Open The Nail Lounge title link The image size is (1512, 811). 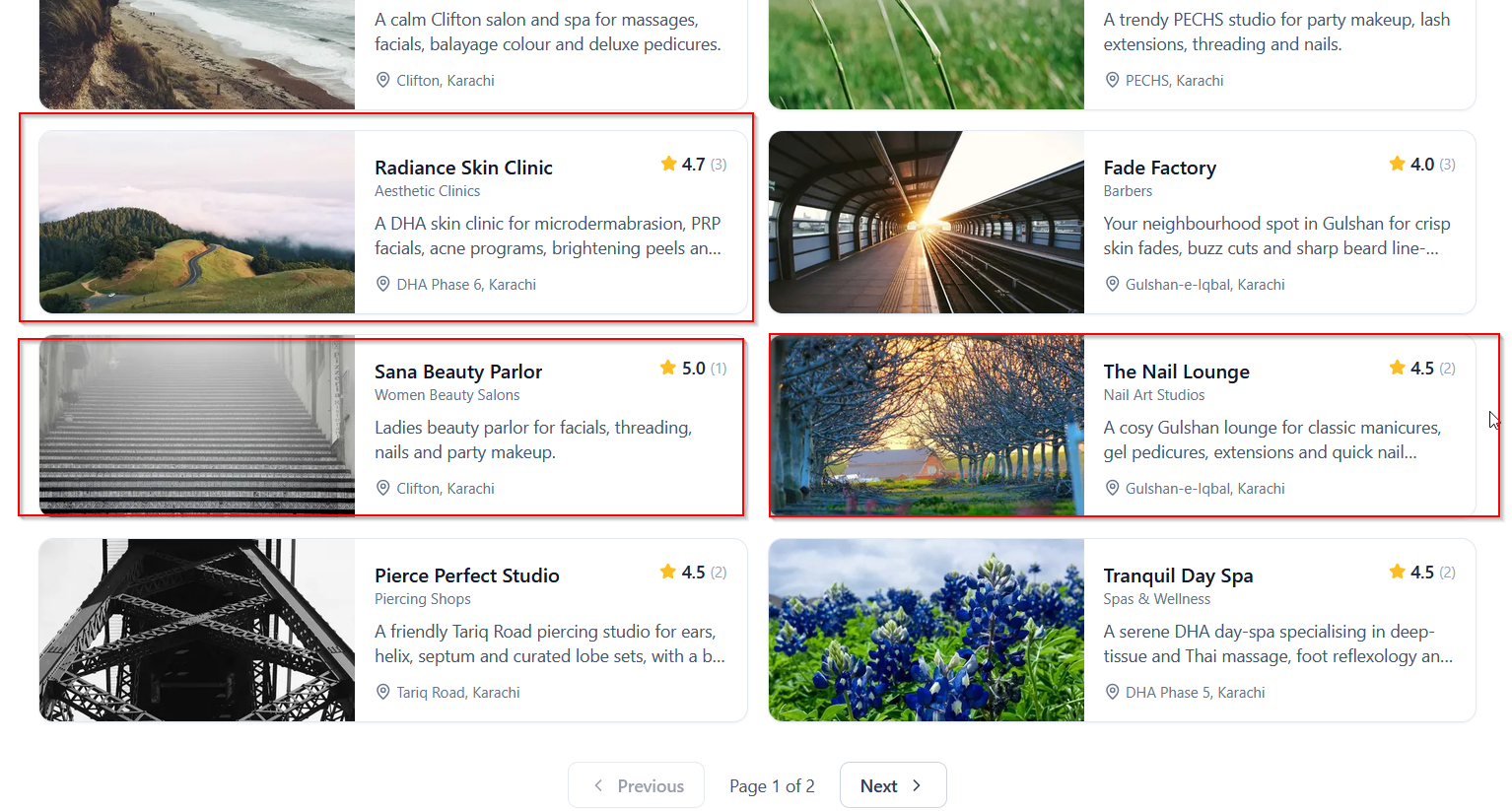pyautogui.click(x=1177, y=372)
